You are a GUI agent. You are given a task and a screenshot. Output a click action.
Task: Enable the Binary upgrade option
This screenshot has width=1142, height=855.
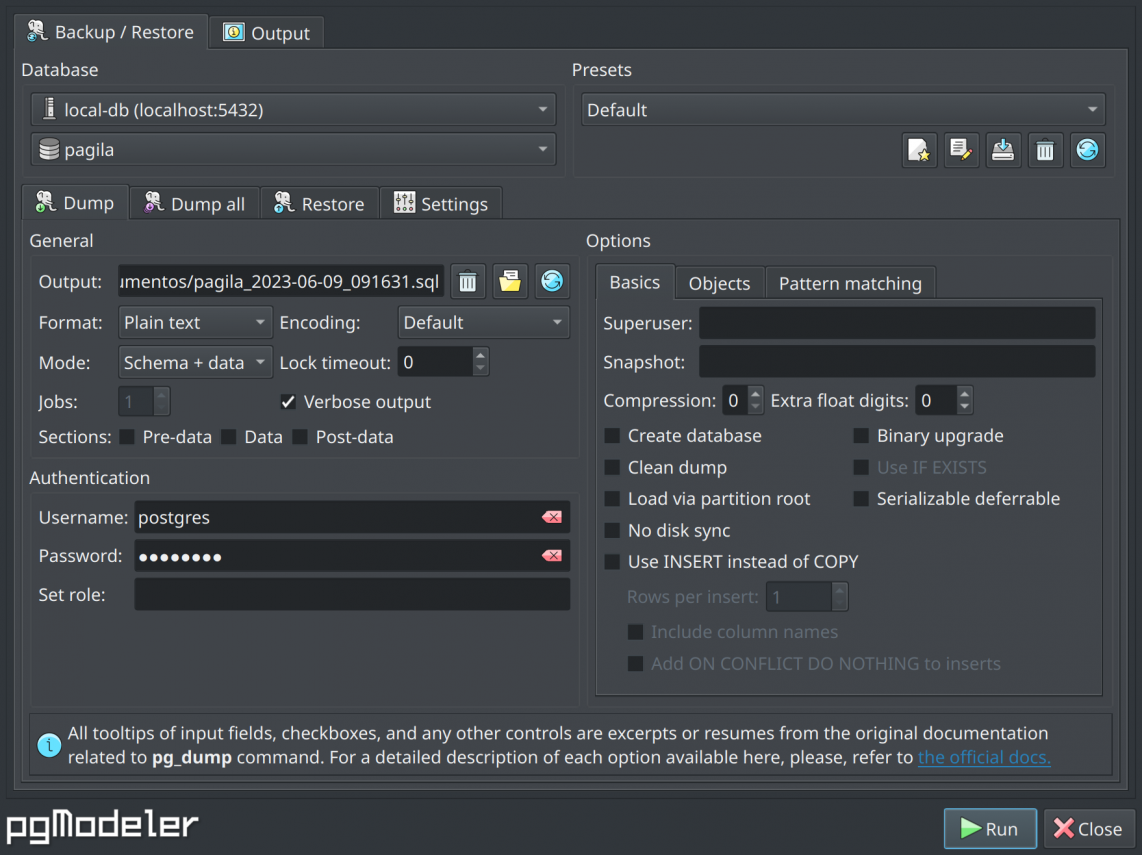pos(861,436)
